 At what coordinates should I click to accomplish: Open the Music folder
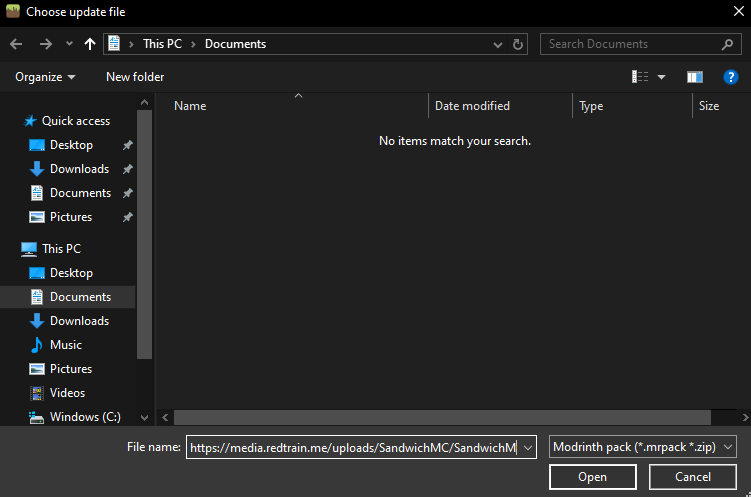pyautogui.click(x=66, y=345)
